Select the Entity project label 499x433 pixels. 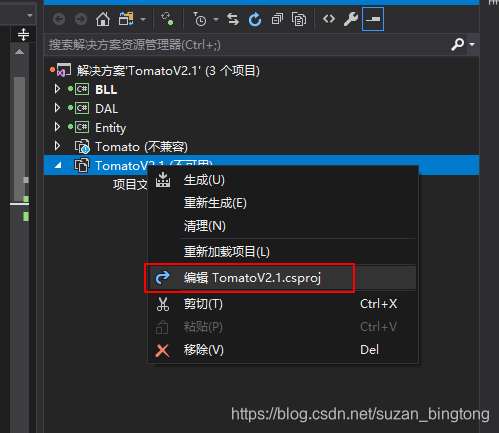click(111, 128)
